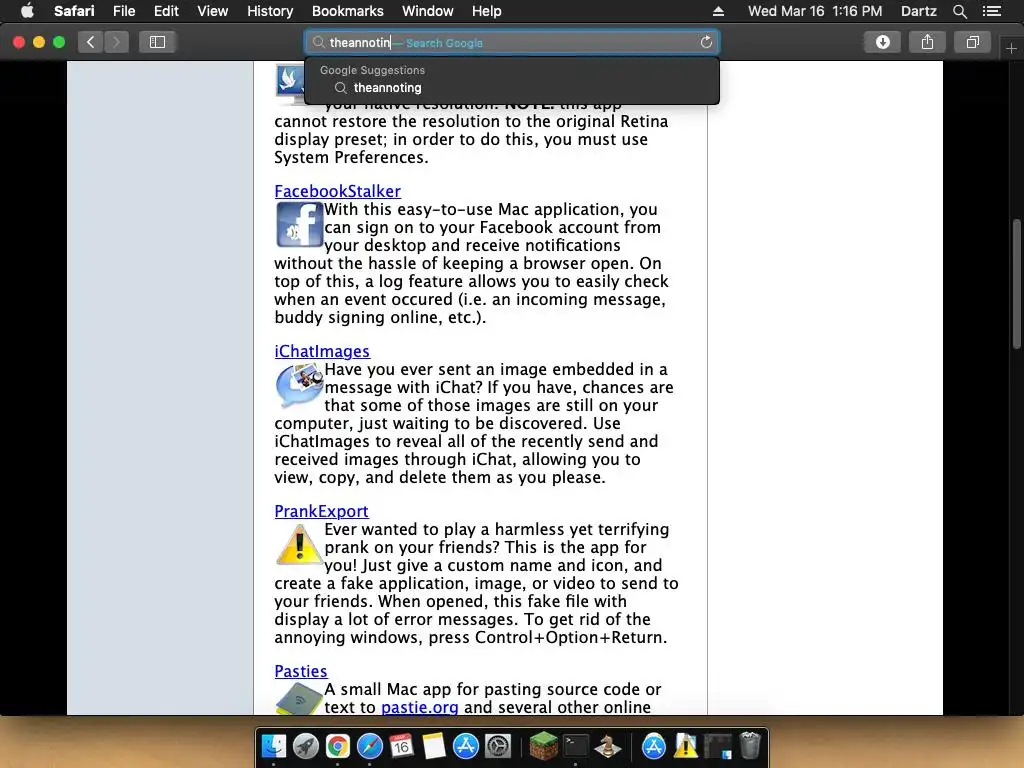Open System Preferences from the Dock
This screenshot has height=768, width=1024.
498,746
